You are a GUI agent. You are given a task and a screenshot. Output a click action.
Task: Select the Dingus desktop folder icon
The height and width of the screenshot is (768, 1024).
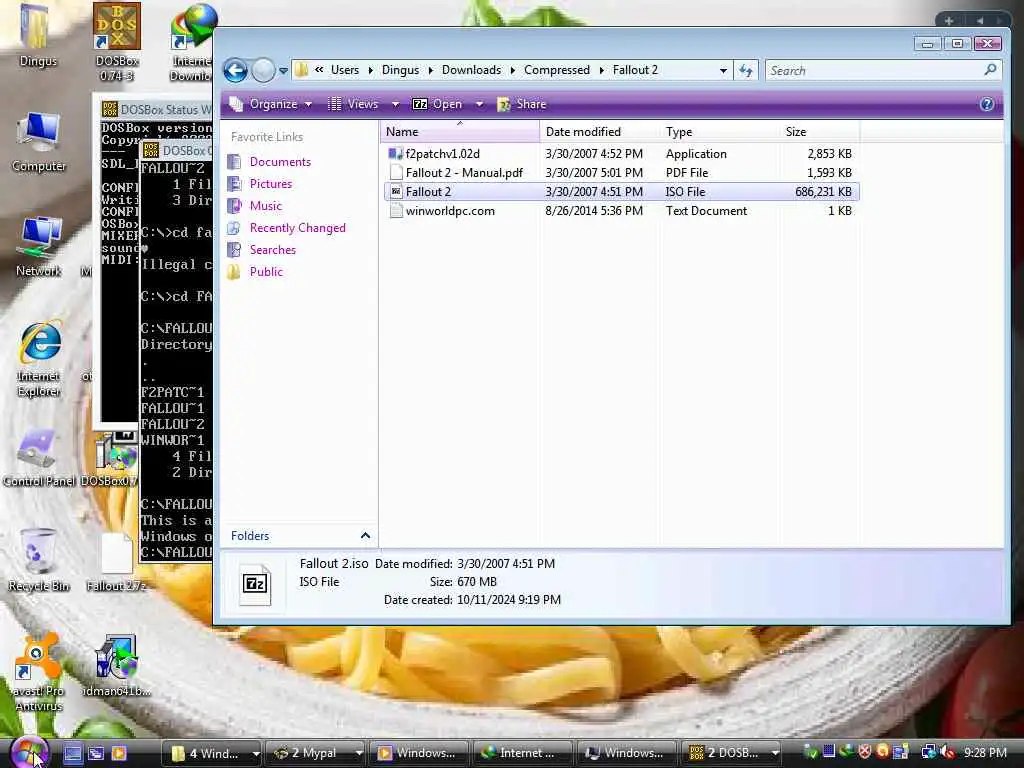coord(37,37)
